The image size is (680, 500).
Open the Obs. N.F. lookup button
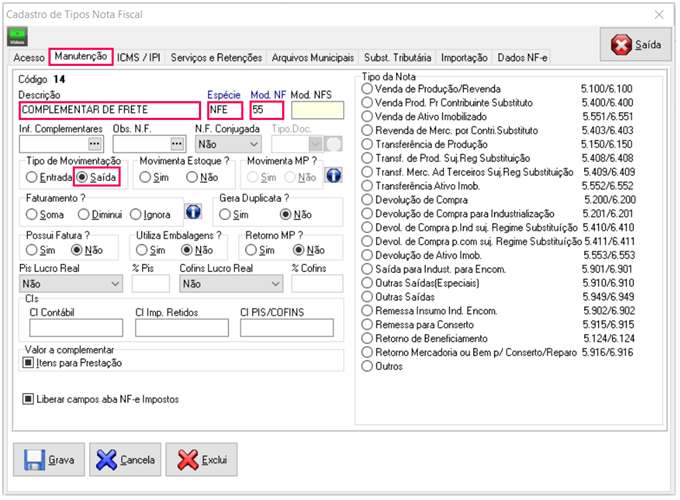pos(178,144)
